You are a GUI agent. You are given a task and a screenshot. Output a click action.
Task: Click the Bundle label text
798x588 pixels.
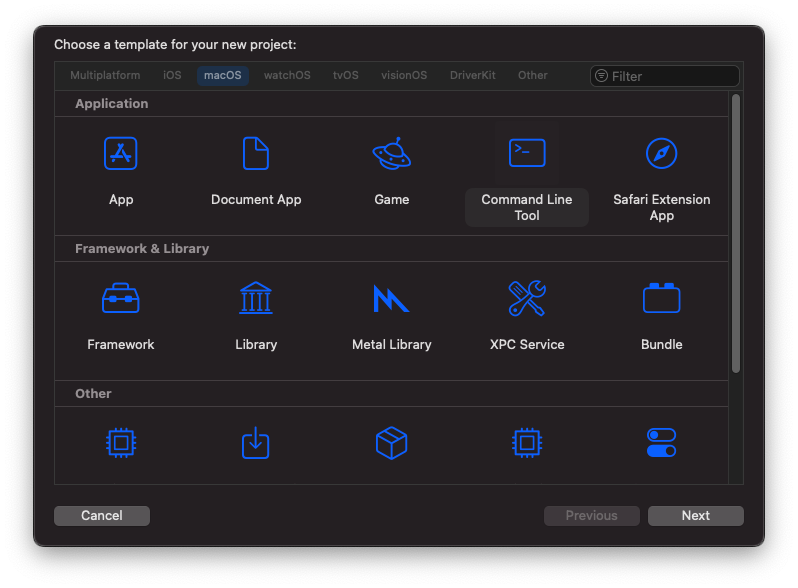661,345
